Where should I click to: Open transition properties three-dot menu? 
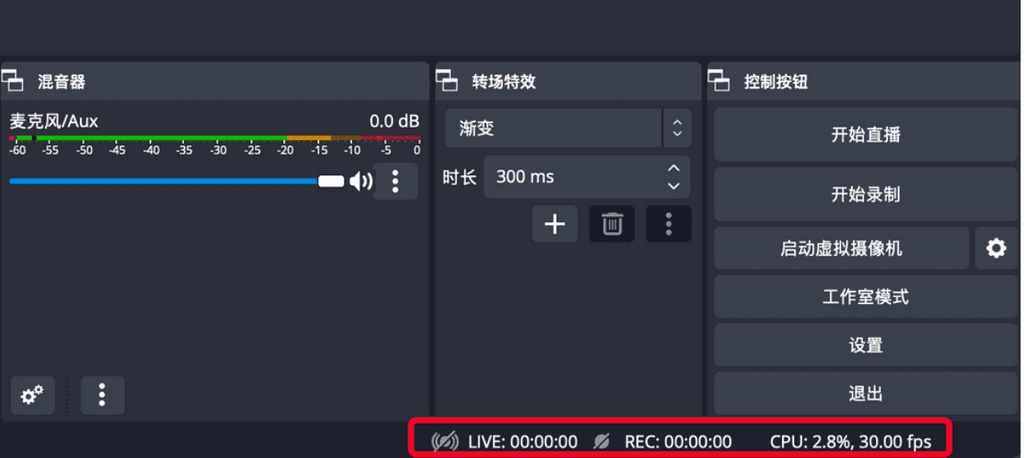[669, 224]
